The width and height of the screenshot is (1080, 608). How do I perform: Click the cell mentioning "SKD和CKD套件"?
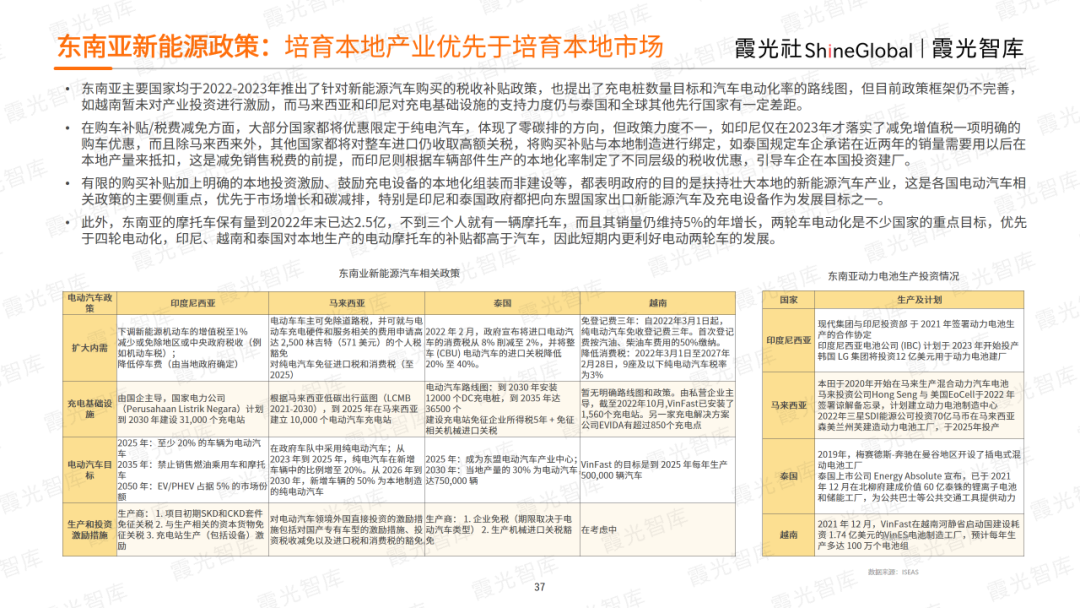point(192,530)
